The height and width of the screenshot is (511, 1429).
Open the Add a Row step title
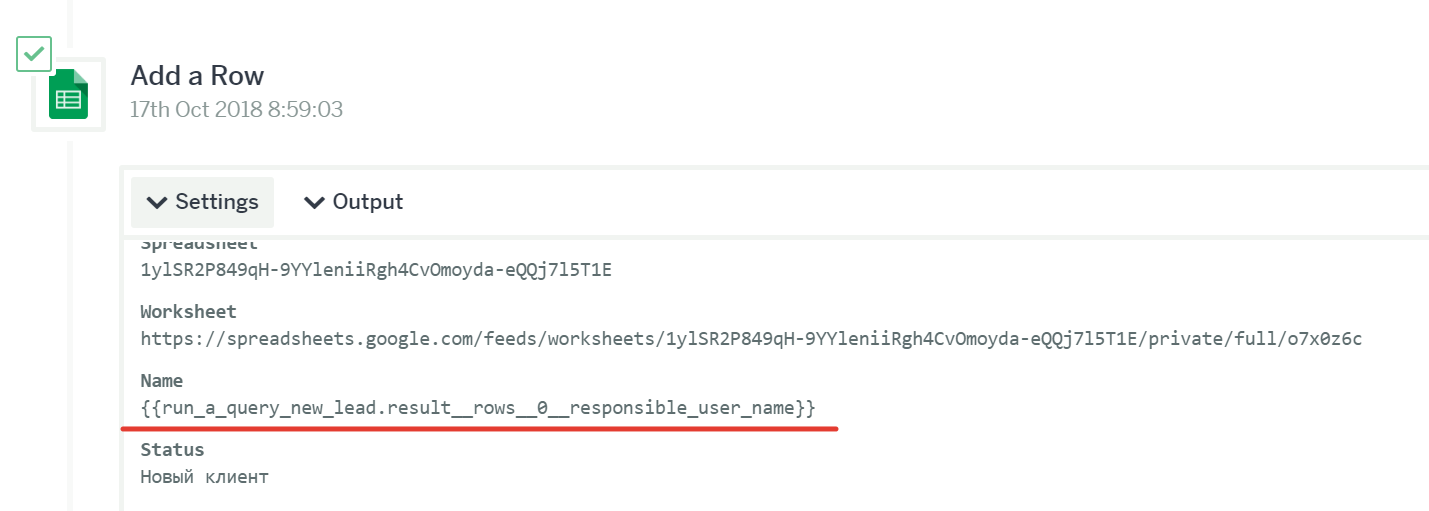tap(197, 75)
